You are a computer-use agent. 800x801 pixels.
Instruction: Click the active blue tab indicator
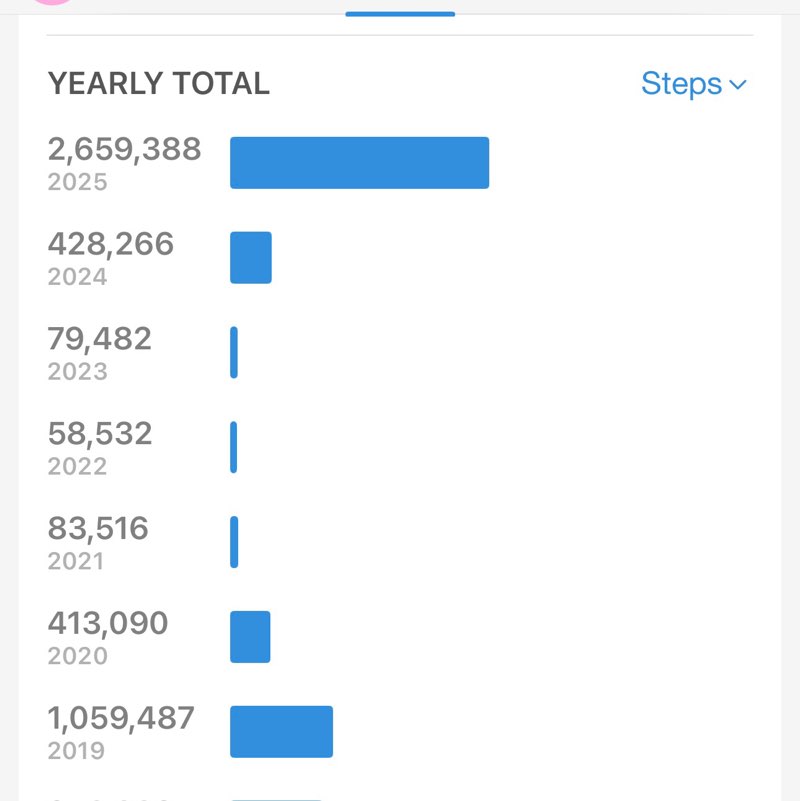(400, 14)
